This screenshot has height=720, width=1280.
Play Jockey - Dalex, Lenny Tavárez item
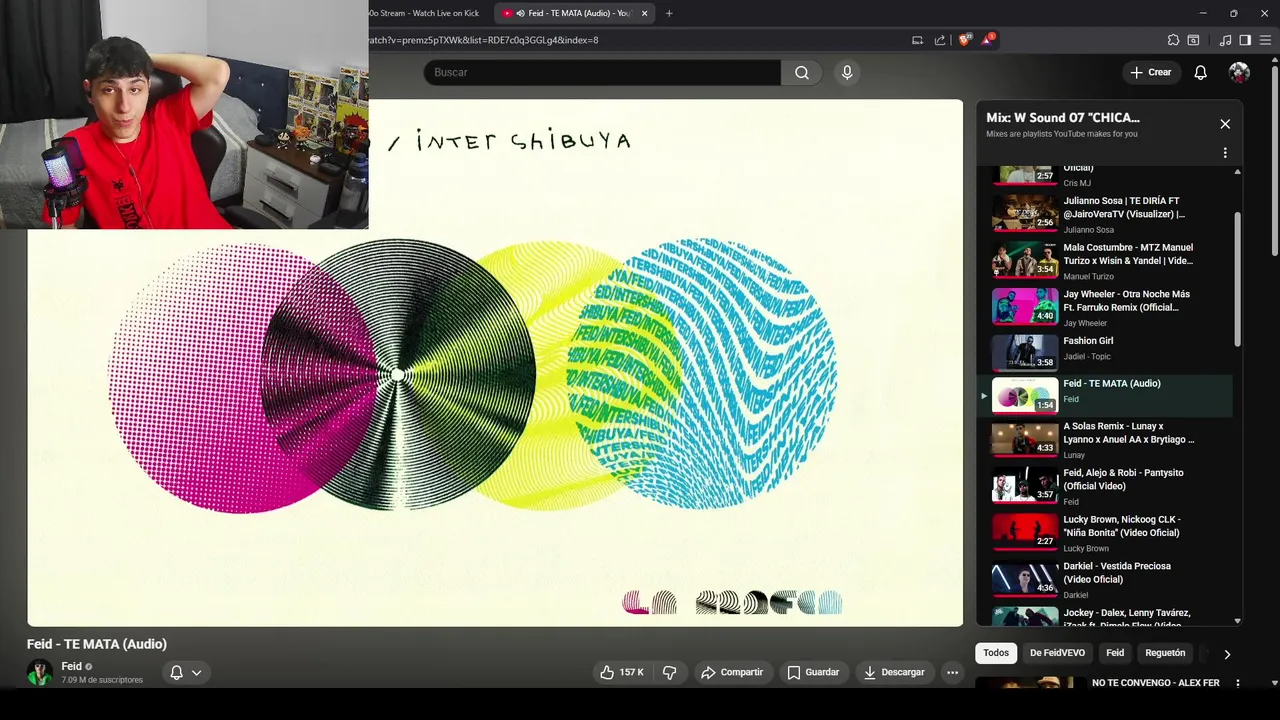pyautogui.click(x=1104, y=616)
